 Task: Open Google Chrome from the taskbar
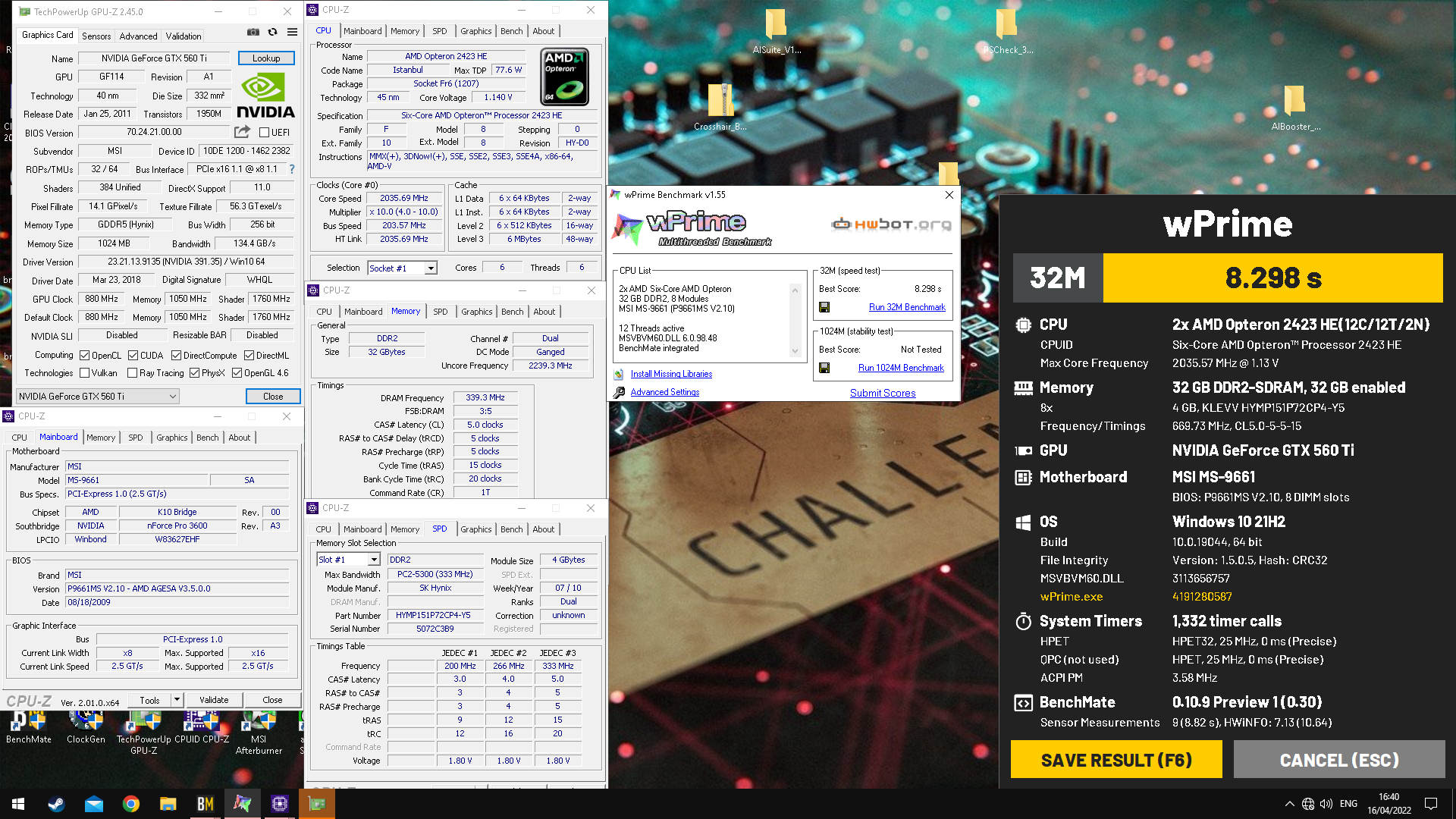click(130, 804)
